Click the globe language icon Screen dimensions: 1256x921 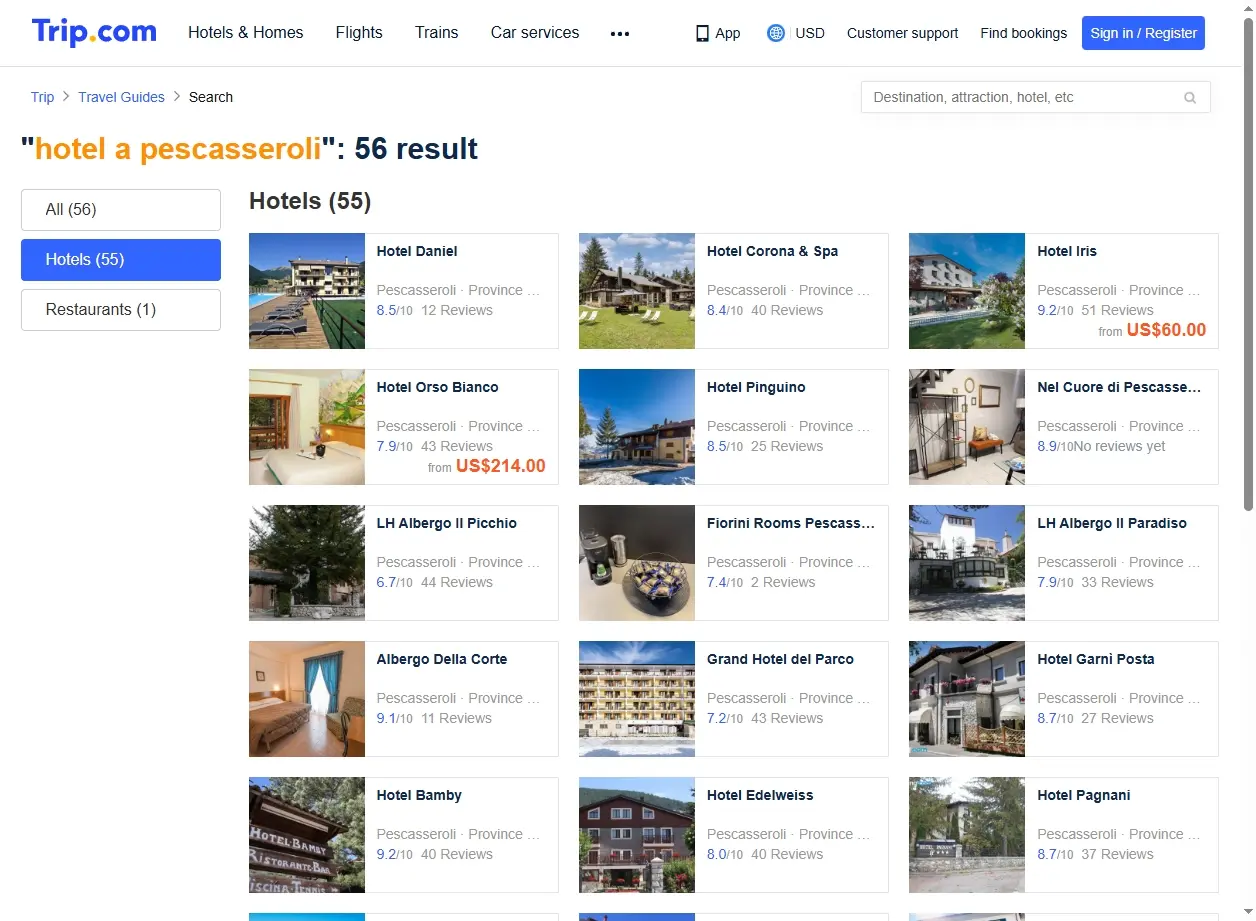tap(775, 33)
